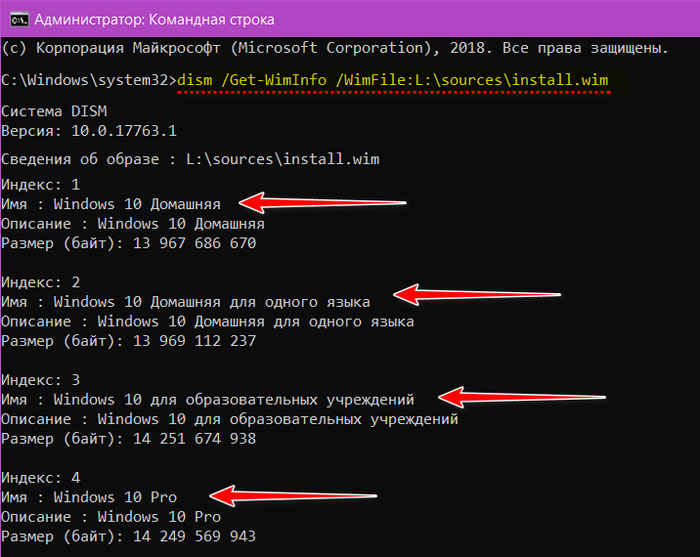Click 'Описание : Windows 10 Домашняя для одного языка'

pos(208,322)
